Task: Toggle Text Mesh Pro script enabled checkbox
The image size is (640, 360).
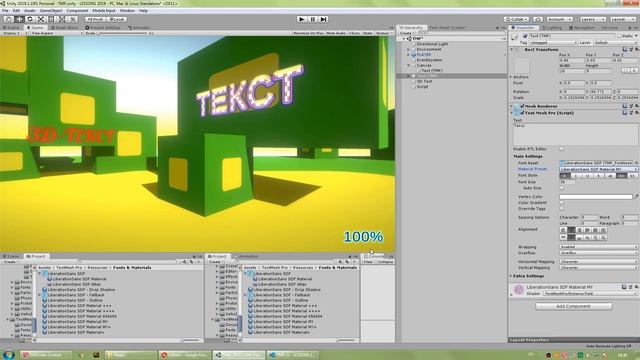Action: point(522,113)
